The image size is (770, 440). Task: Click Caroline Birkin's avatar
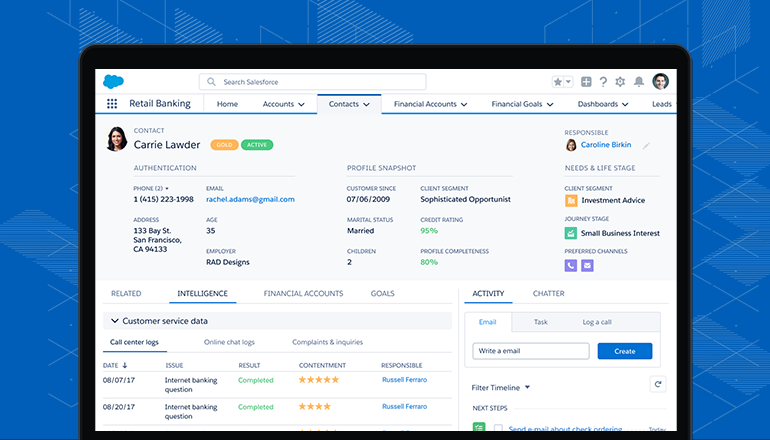click(571, 145)
